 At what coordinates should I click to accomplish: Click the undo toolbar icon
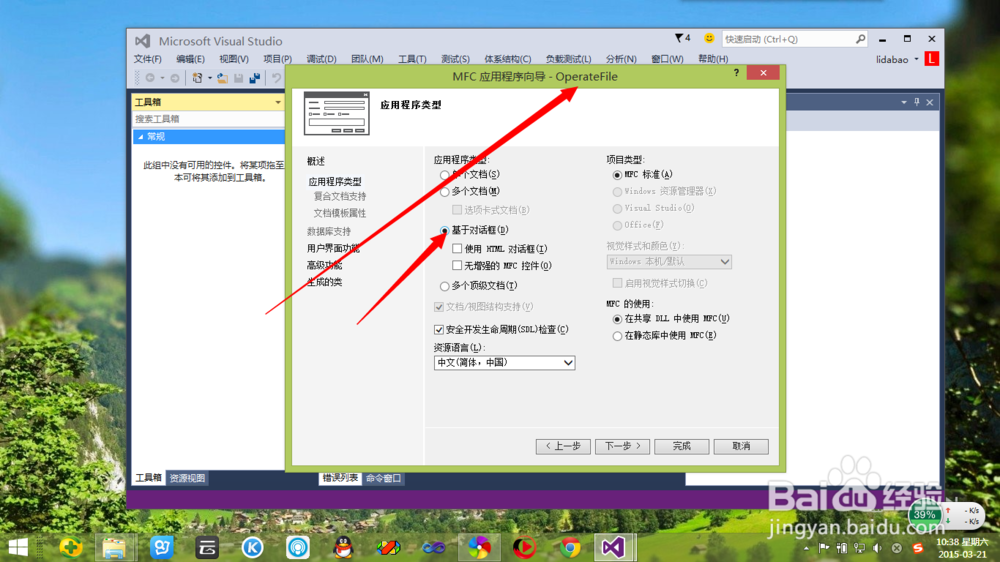276,78
